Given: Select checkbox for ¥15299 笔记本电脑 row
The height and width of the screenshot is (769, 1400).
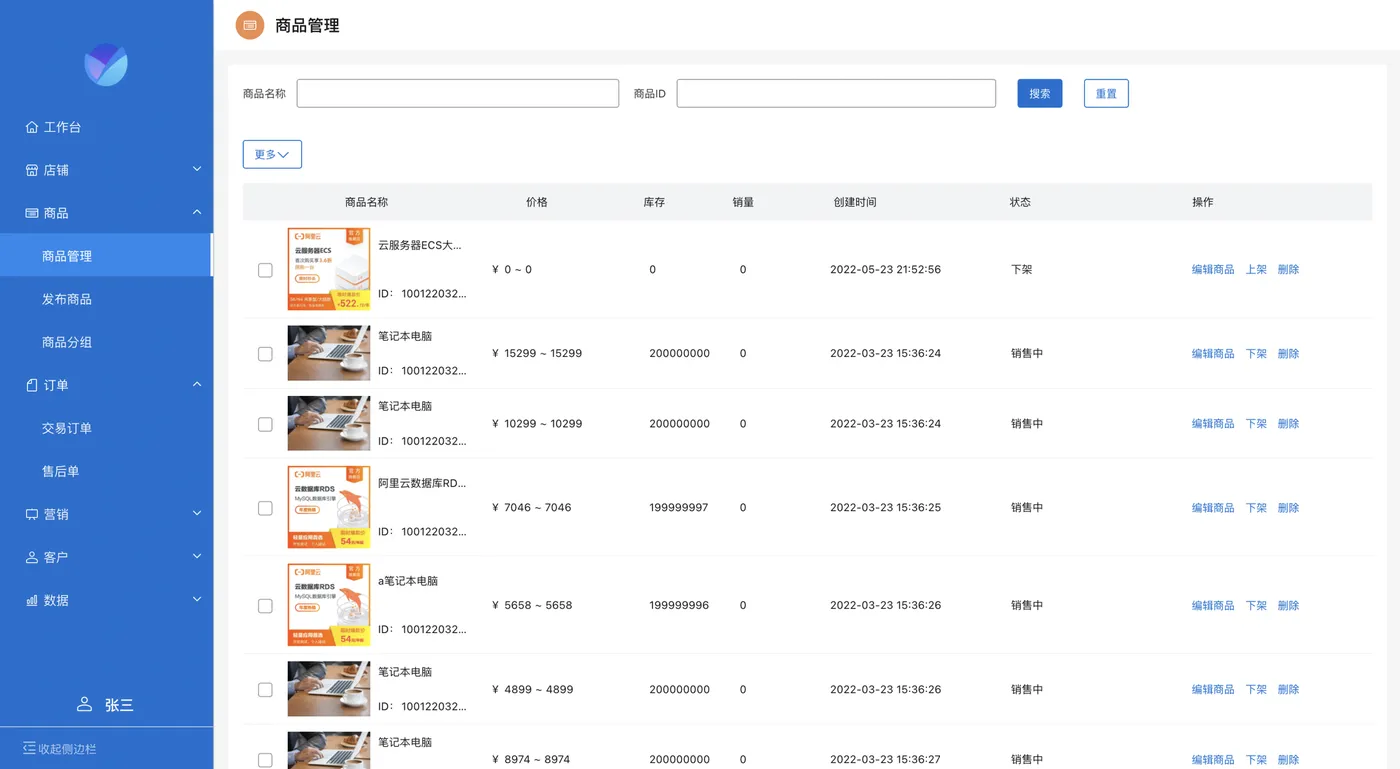Looking at the screenshot, I should [x=265, y=354].
